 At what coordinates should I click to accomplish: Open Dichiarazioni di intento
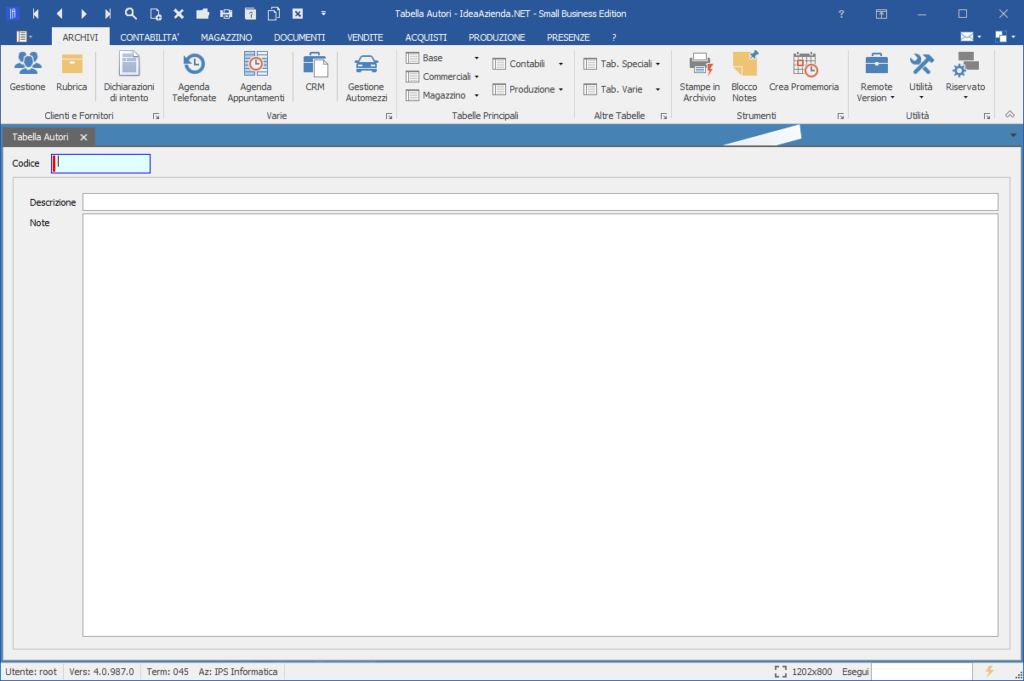129,77
